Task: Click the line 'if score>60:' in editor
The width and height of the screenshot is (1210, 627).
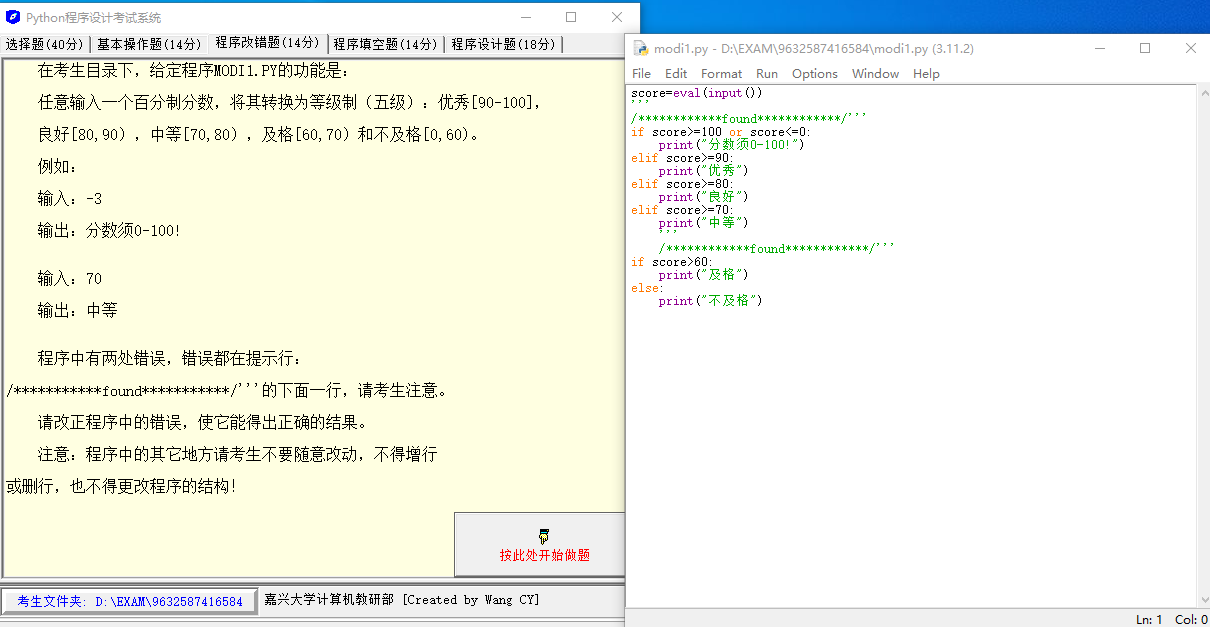Action: [x=670, y=262]
